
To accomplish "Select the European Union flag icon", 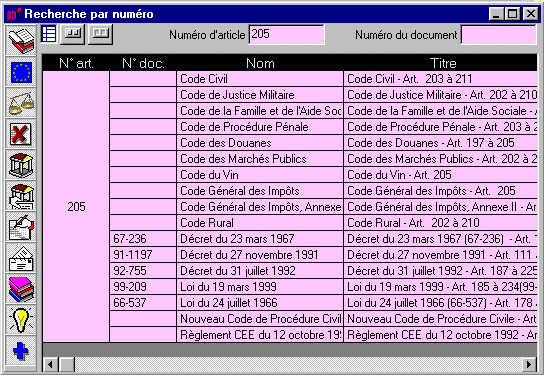I will 21,72.
